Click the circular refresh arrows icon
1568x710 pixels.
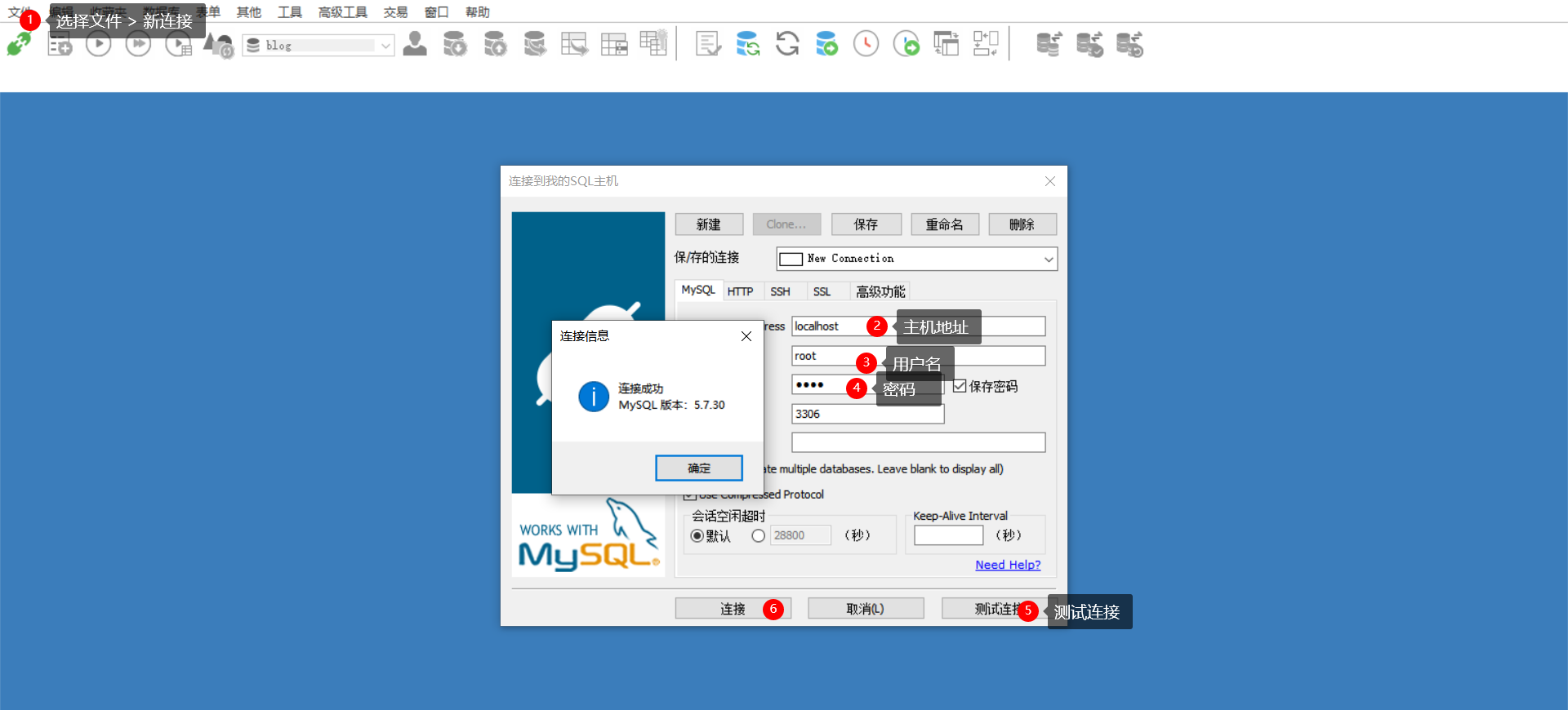point(787,43)
